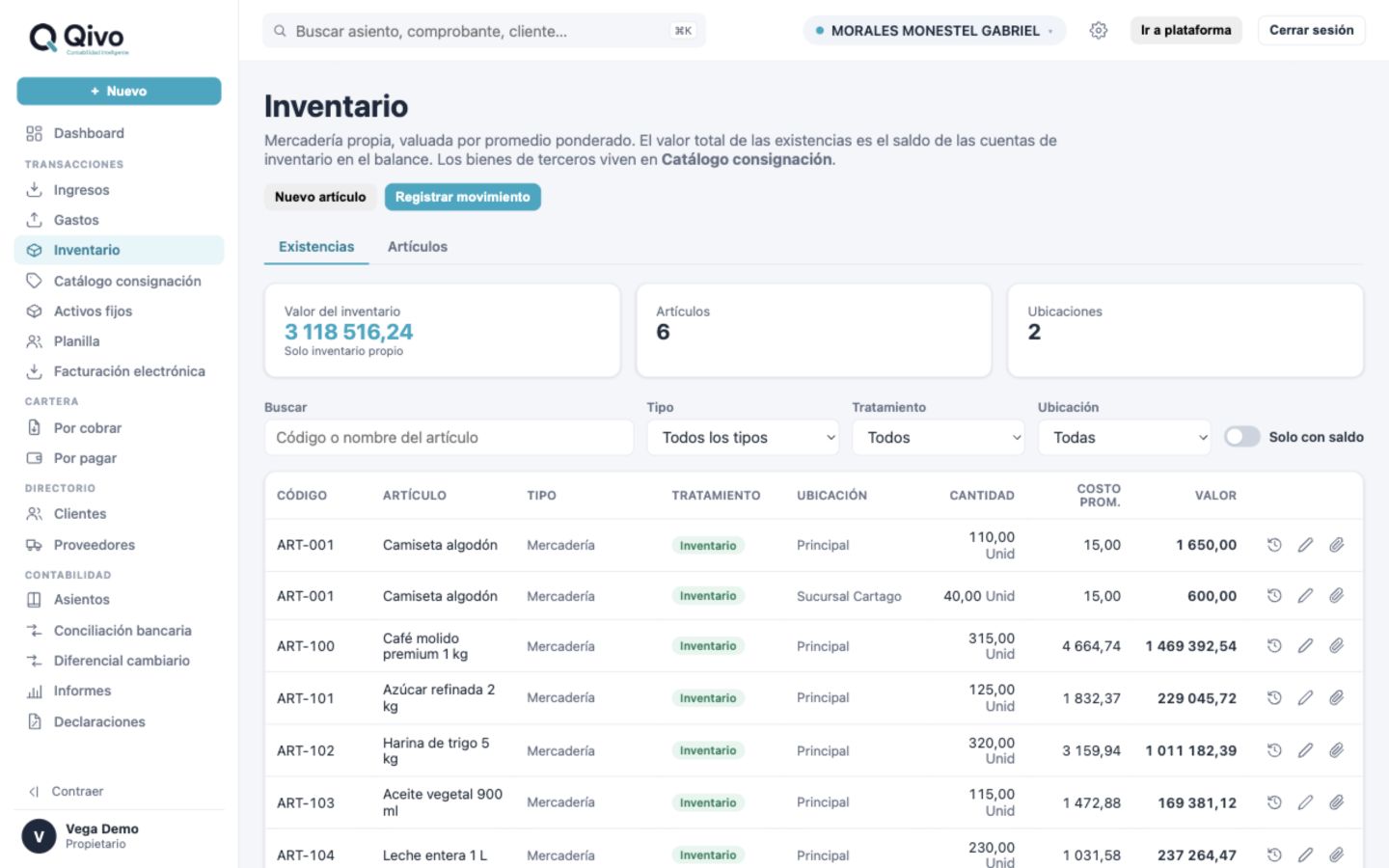Viewport: 1389px width, 868px height.
Task: Focus the Código o nombre del artículo field
Action: tap(449, 438)
